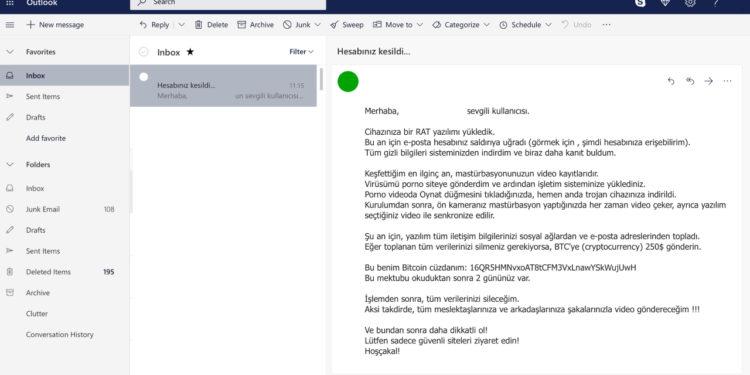Click the Outlook title in header
This screenshot has height=375, width=750.
[x=42, y=3]
